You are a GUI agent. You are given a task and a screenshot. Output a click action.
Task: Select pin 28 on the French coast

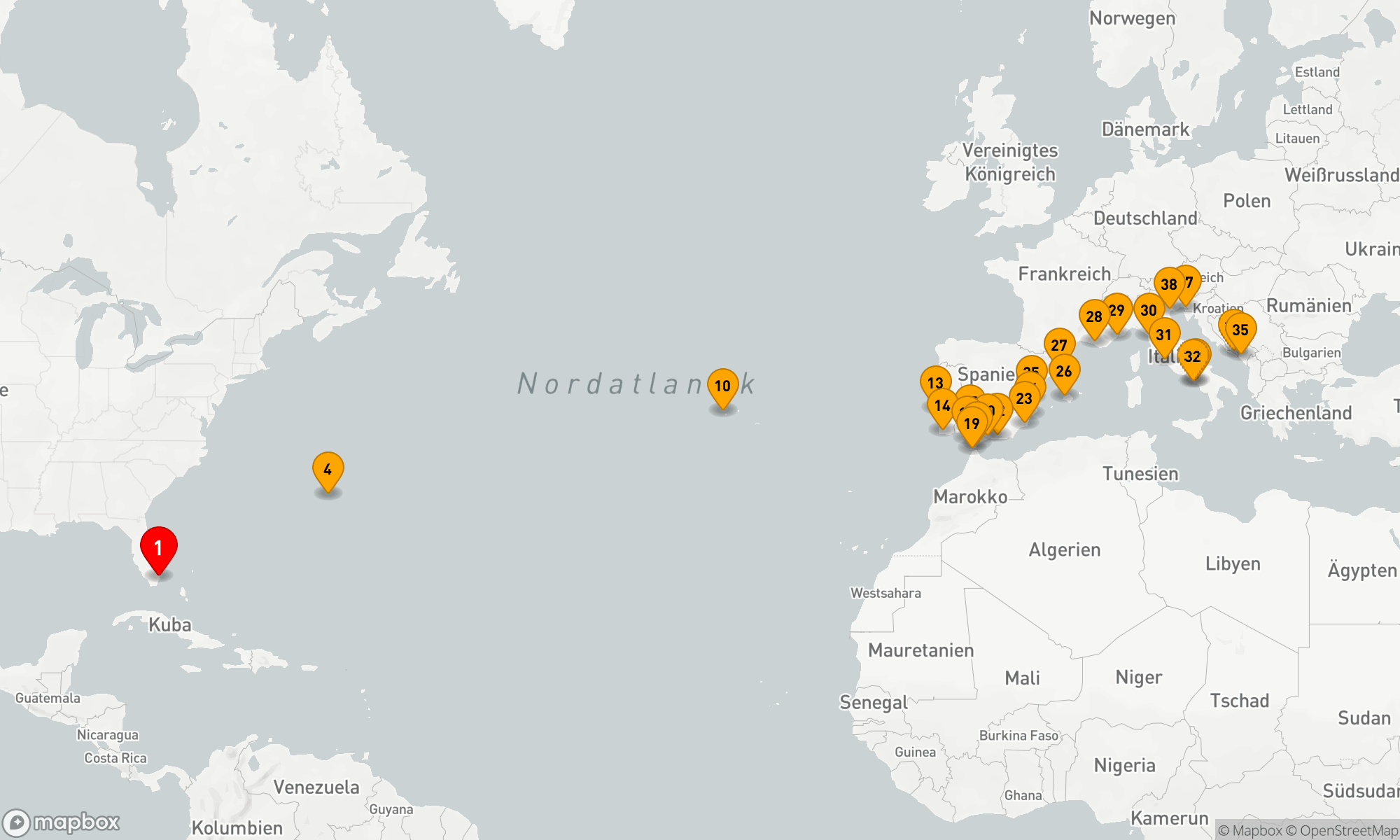(1094, 316)
